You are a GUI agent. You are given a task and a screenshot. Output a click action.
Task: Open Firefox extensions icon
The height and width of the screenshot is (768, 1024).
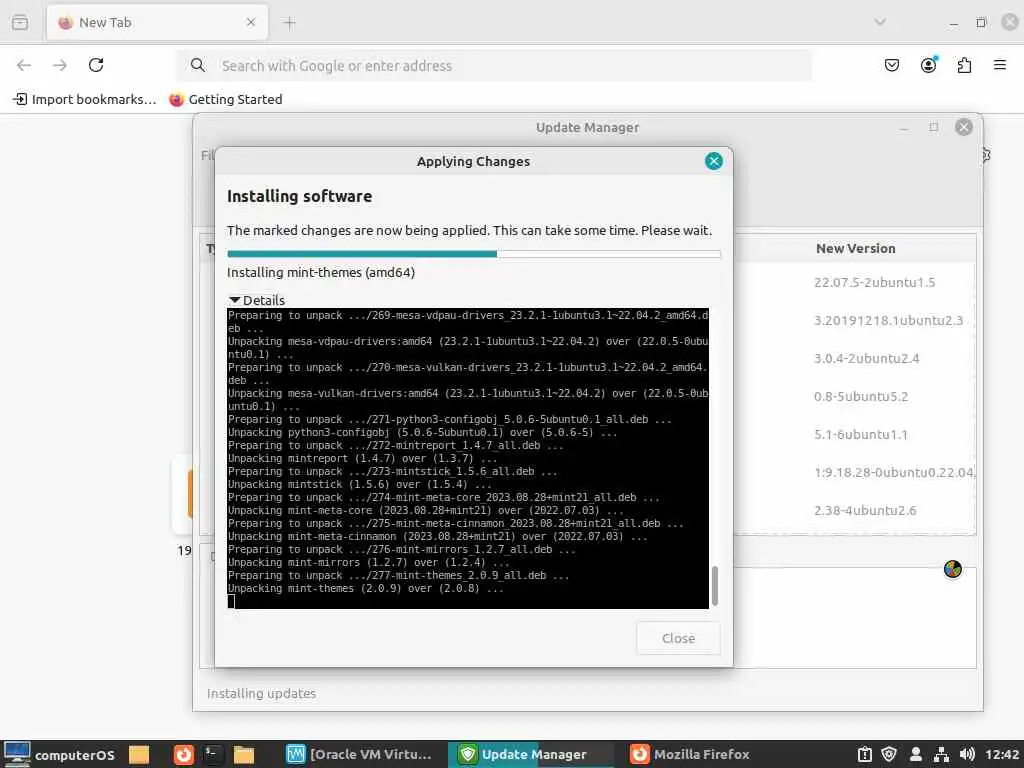point(964,65)
